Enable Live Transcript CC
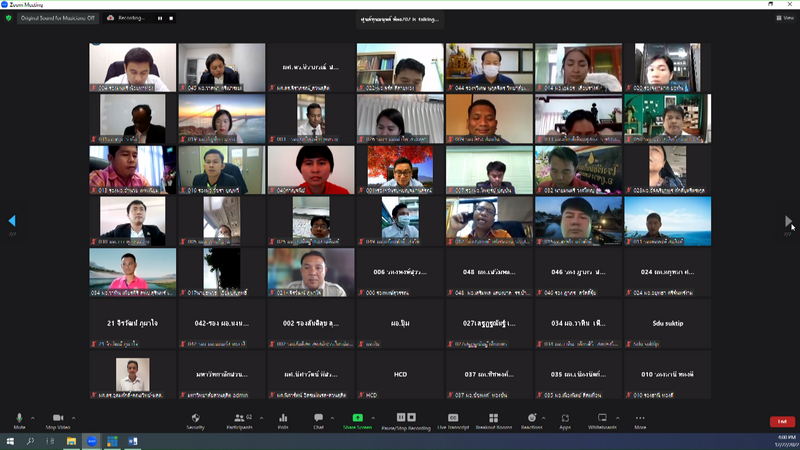Screen dimensions: 800x450 point(453,421)
